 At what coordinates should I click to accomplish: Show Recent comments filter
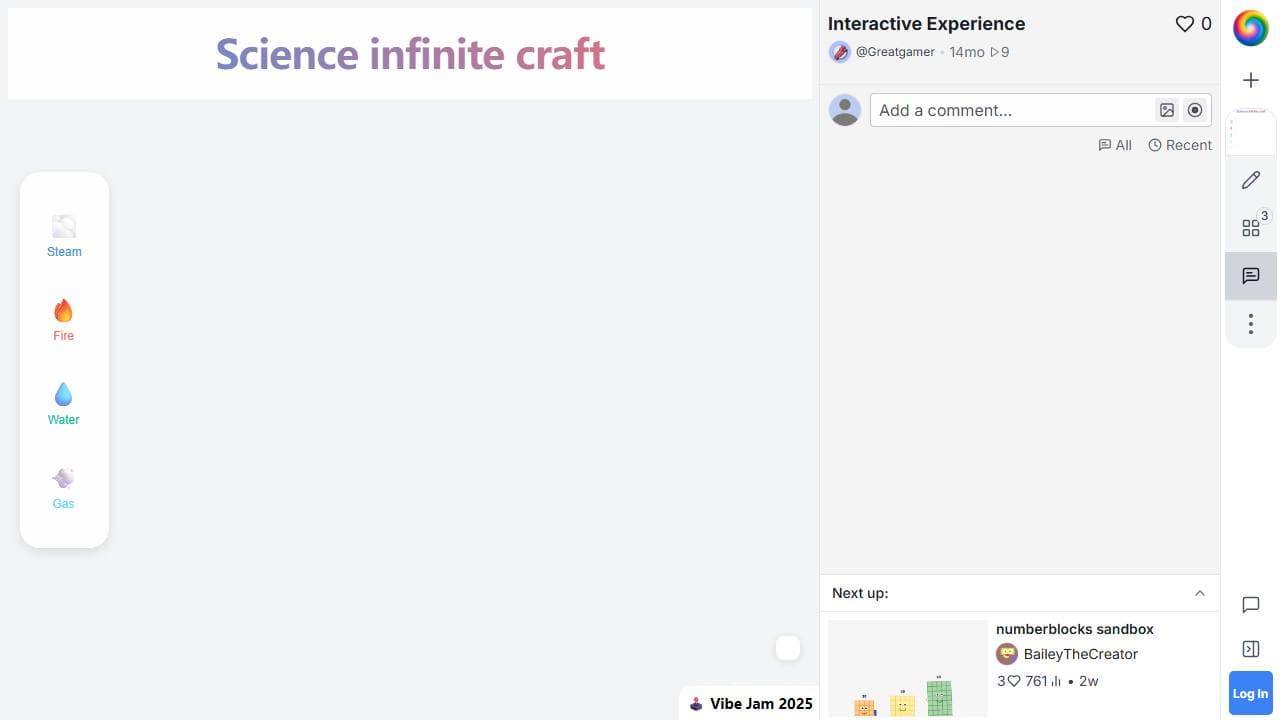pyautogui.click(x=1180, y=145)
